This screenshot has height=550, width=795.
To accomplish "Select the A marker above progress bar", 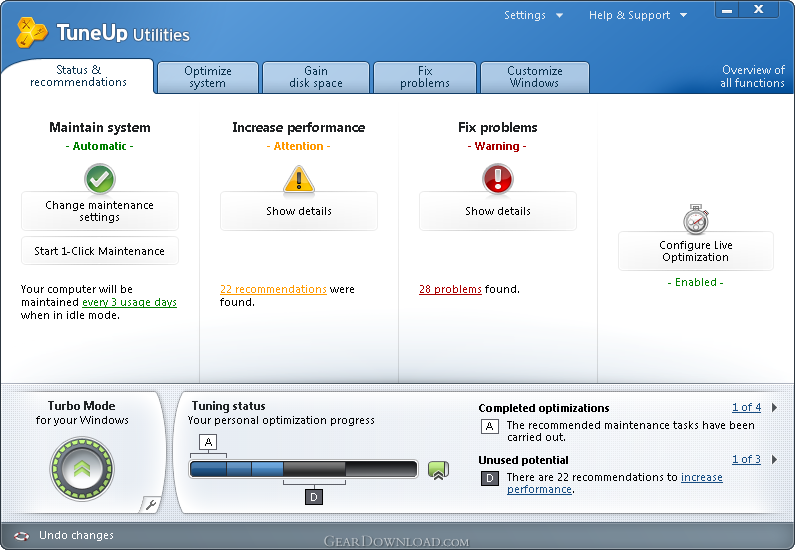I will click(x=208, y=442).
